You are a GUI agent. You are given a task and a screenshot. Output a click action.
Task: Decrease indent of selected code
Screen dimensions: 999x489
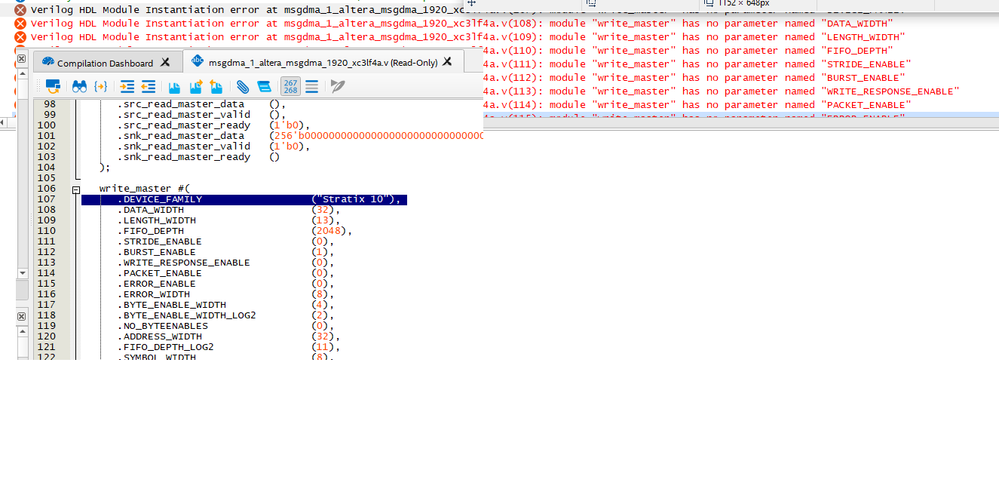click(x=148, y=86)
